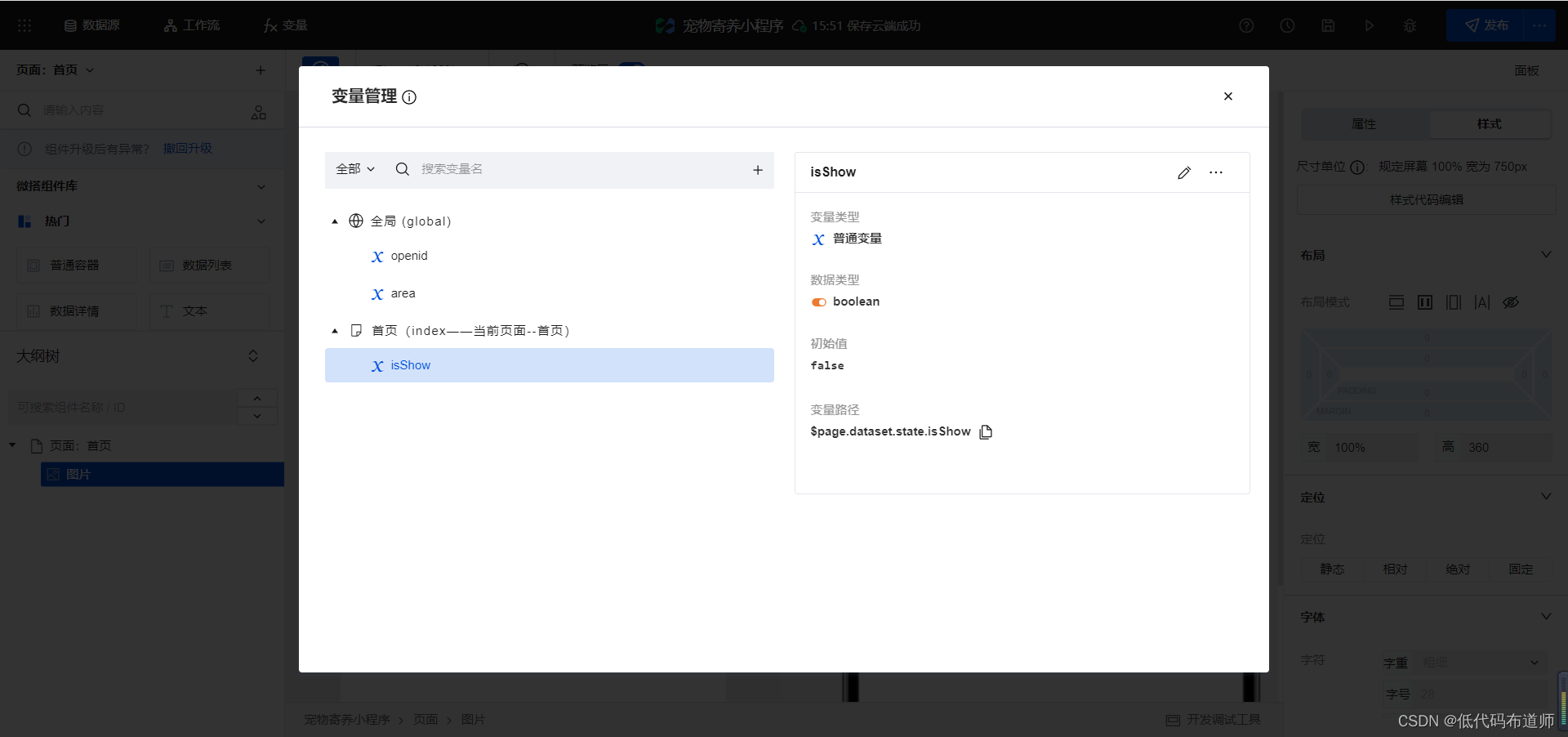The width and height of the screenshot is (1568, 737).
Task: Click the 页面 breadcrumb at the bottom
Action: [x=425, y=720]
